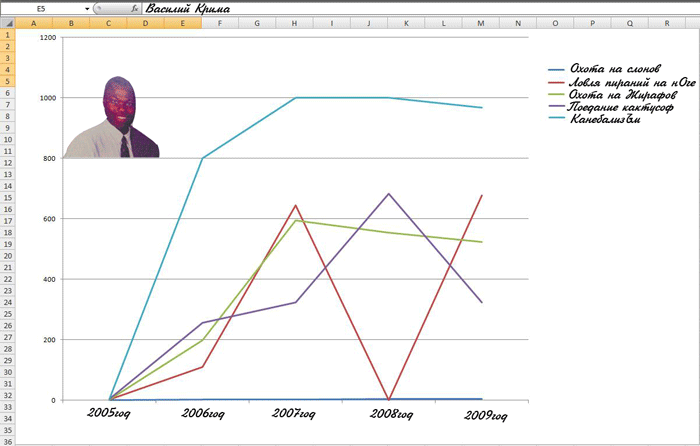Image resolution: width=700 pixels, height=446 pixels.
Task: Select column K header
Action: point(406,23)
